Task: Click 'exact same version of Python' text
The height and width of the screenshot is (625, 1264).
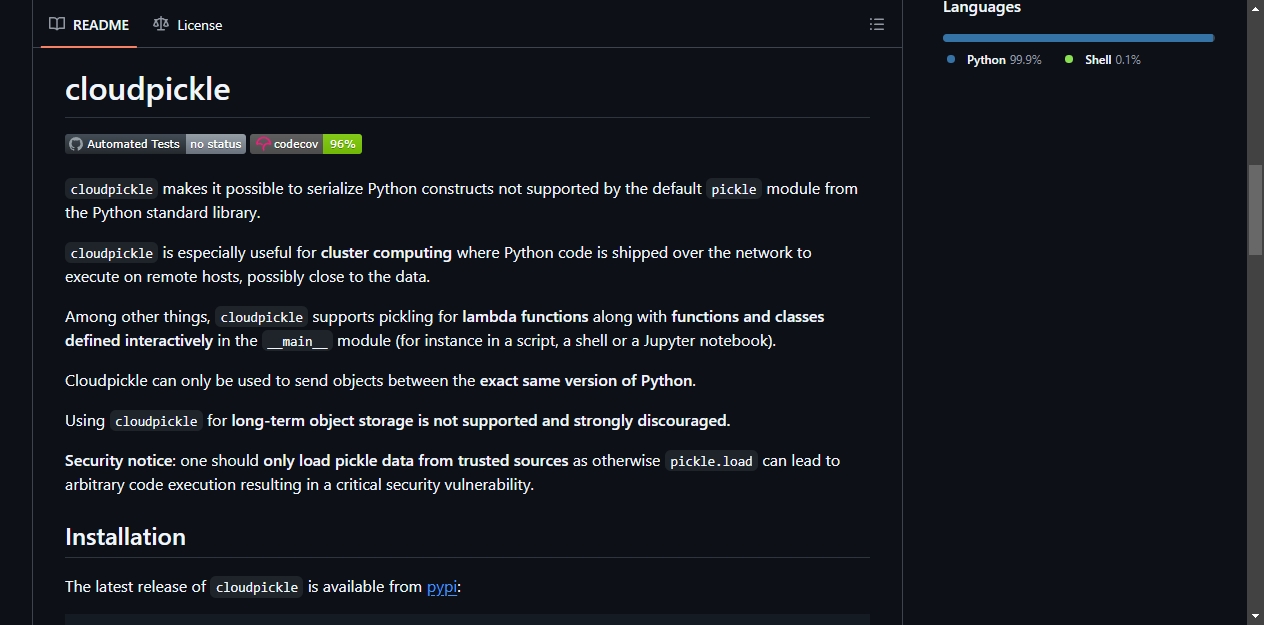Action: click(586, 381)
